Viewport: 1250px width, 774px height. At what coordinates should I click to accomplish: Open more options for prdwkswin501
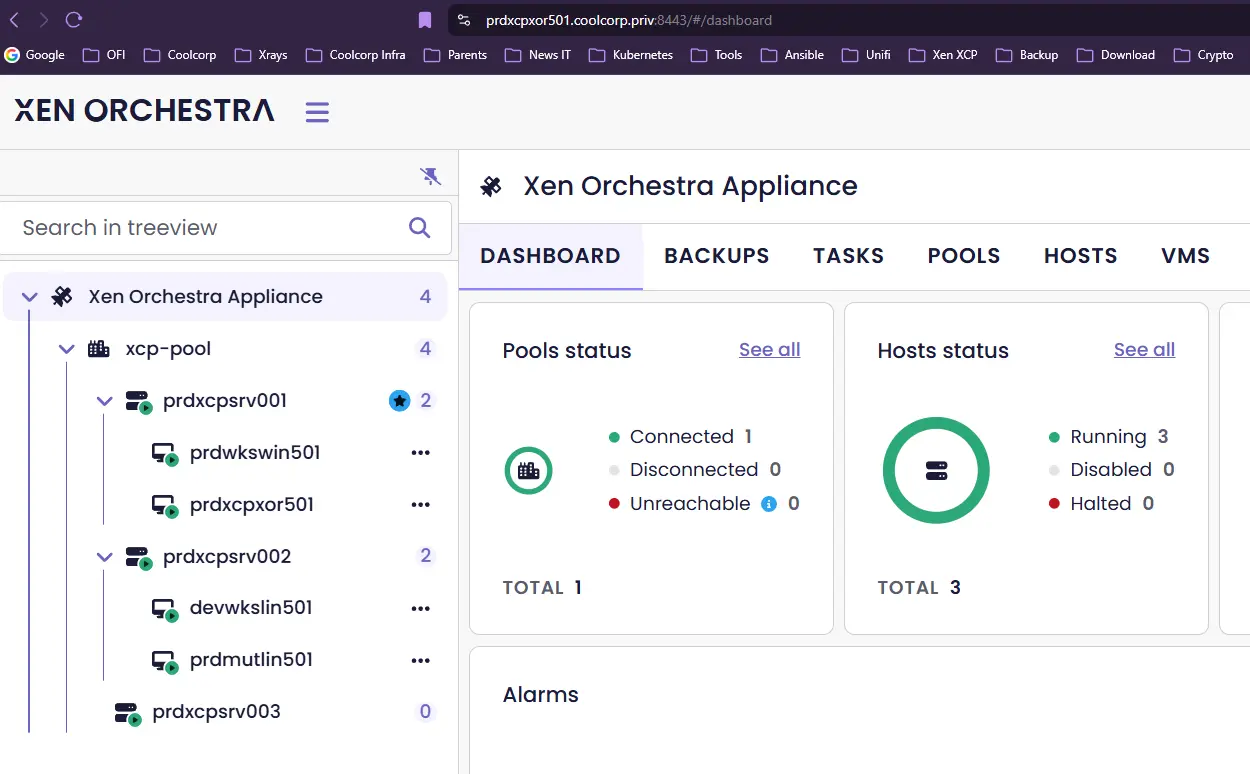(421, 453)
